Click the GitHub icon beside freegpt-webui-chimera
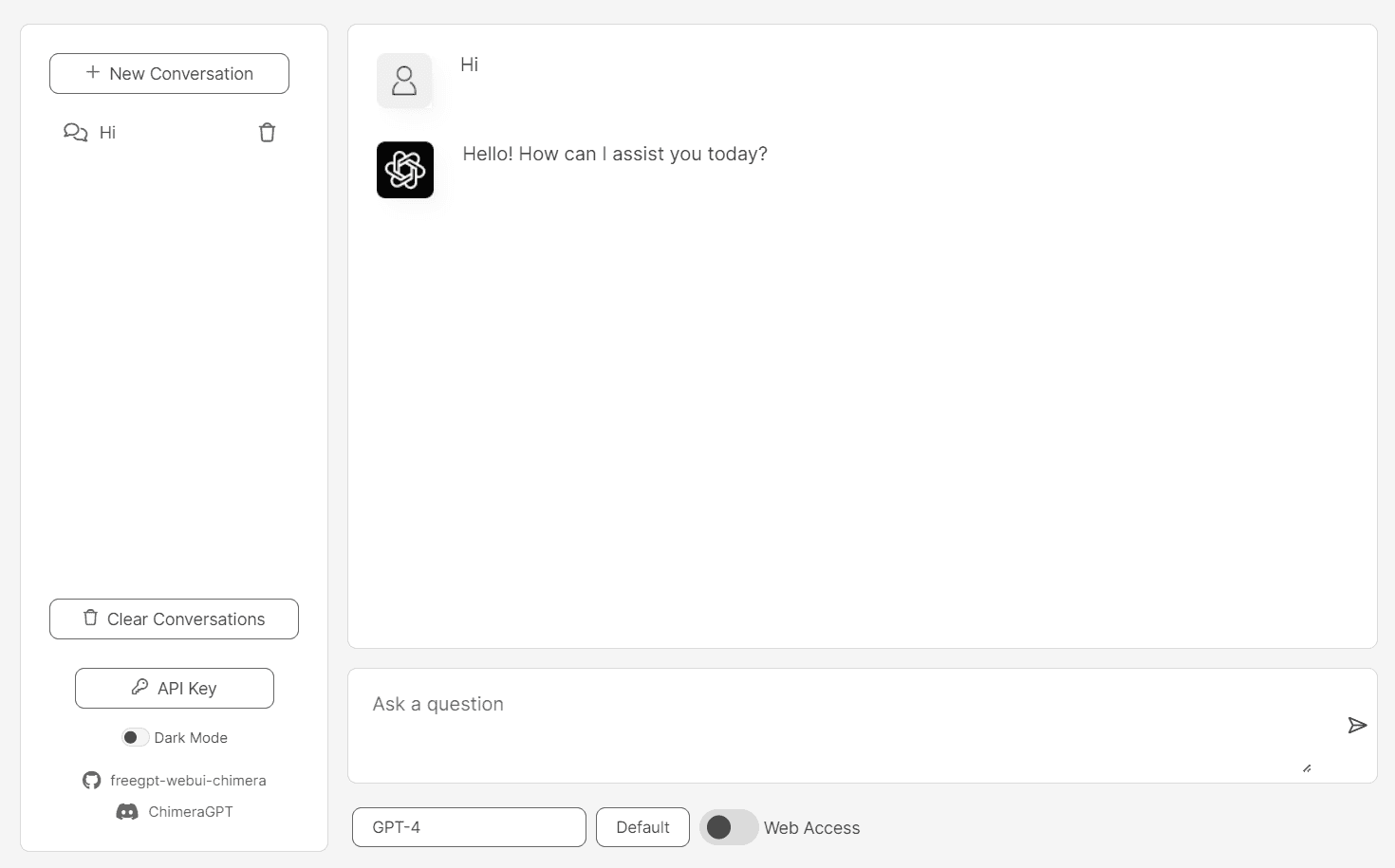The image size is (1395, 868). [91, 781]
